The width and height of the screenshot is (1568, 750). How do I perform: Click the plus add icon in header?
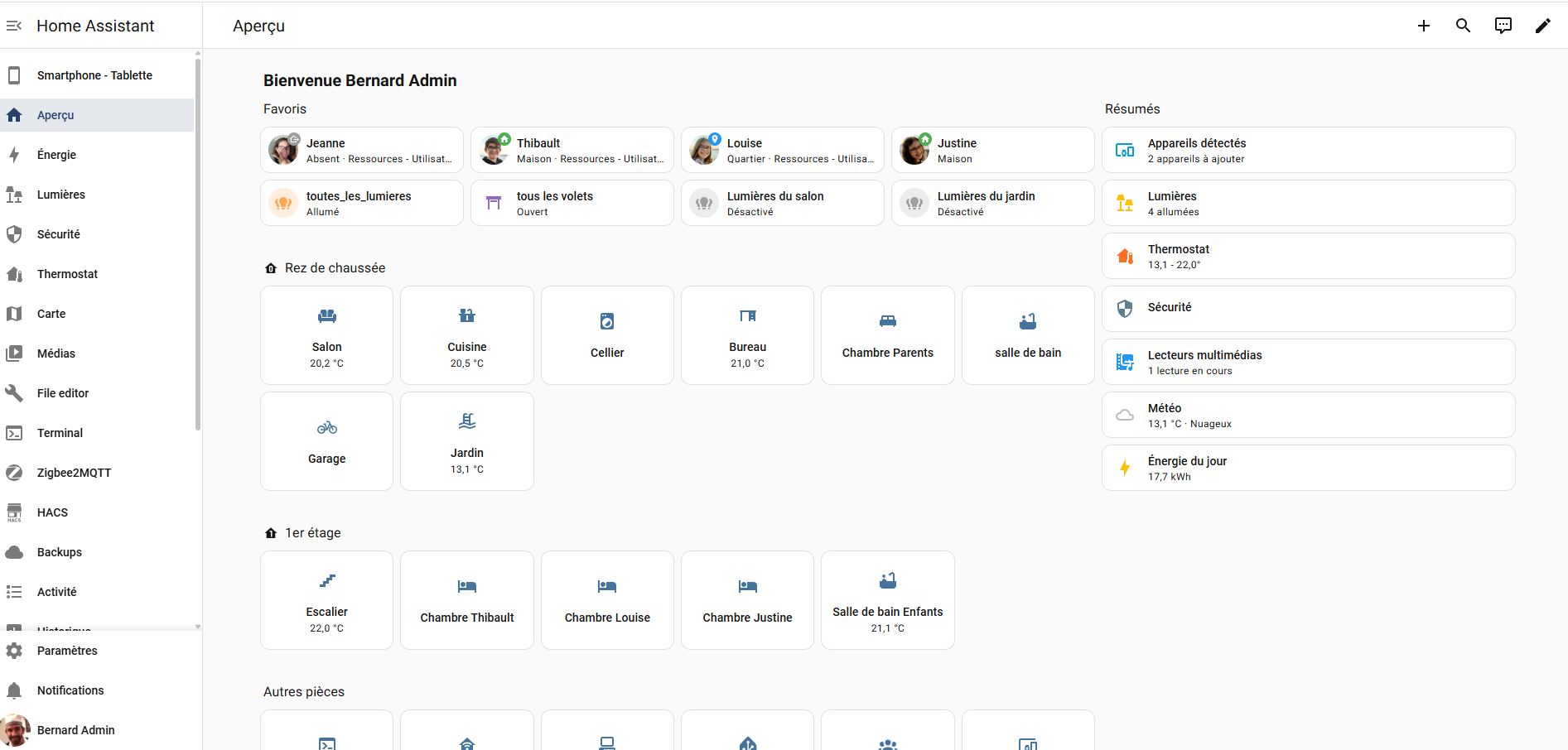pyautogui.click(x=1423, y=26)
